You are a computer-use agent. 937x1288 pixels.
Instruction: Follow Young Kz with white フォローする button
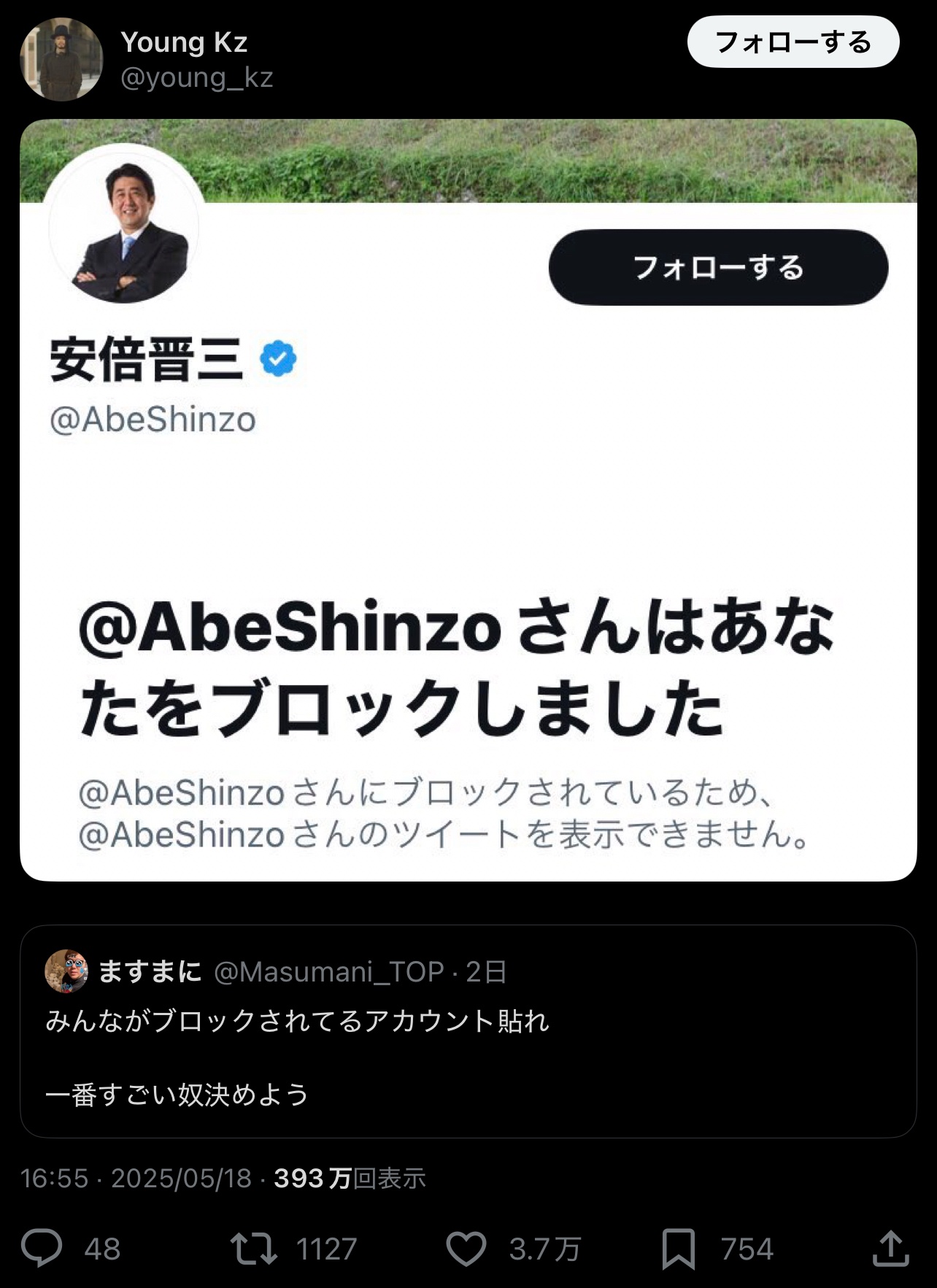[x=793, y=42]
